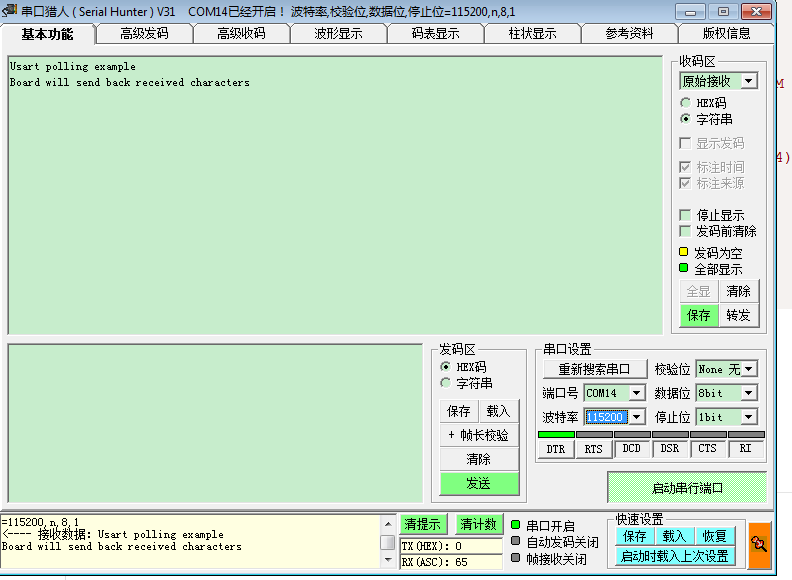Switch to the 码表显示 tab
The width and height of the screenshot is (792, 580).
tap(435, 34)
